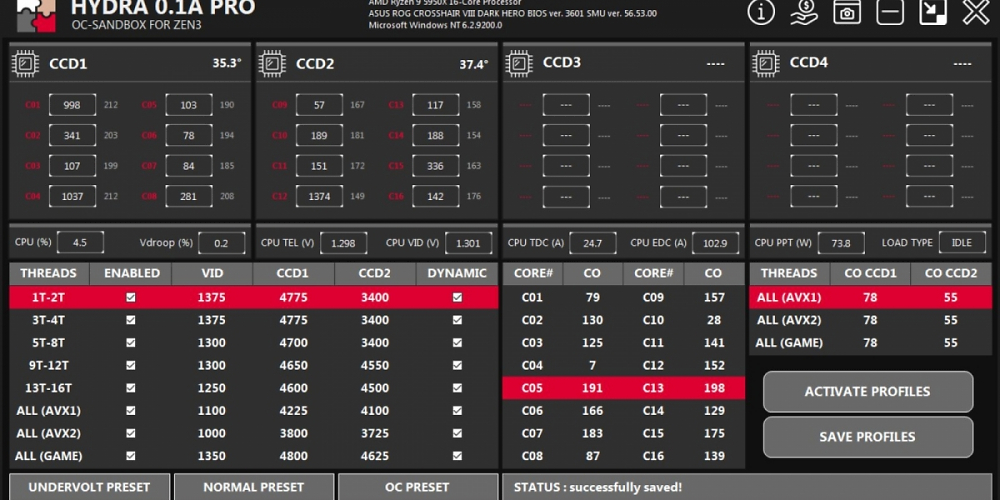Select the 13T-16T thread row label
Screen dimensions: 1000x500
pyautogui.click(x=48, y=388)
